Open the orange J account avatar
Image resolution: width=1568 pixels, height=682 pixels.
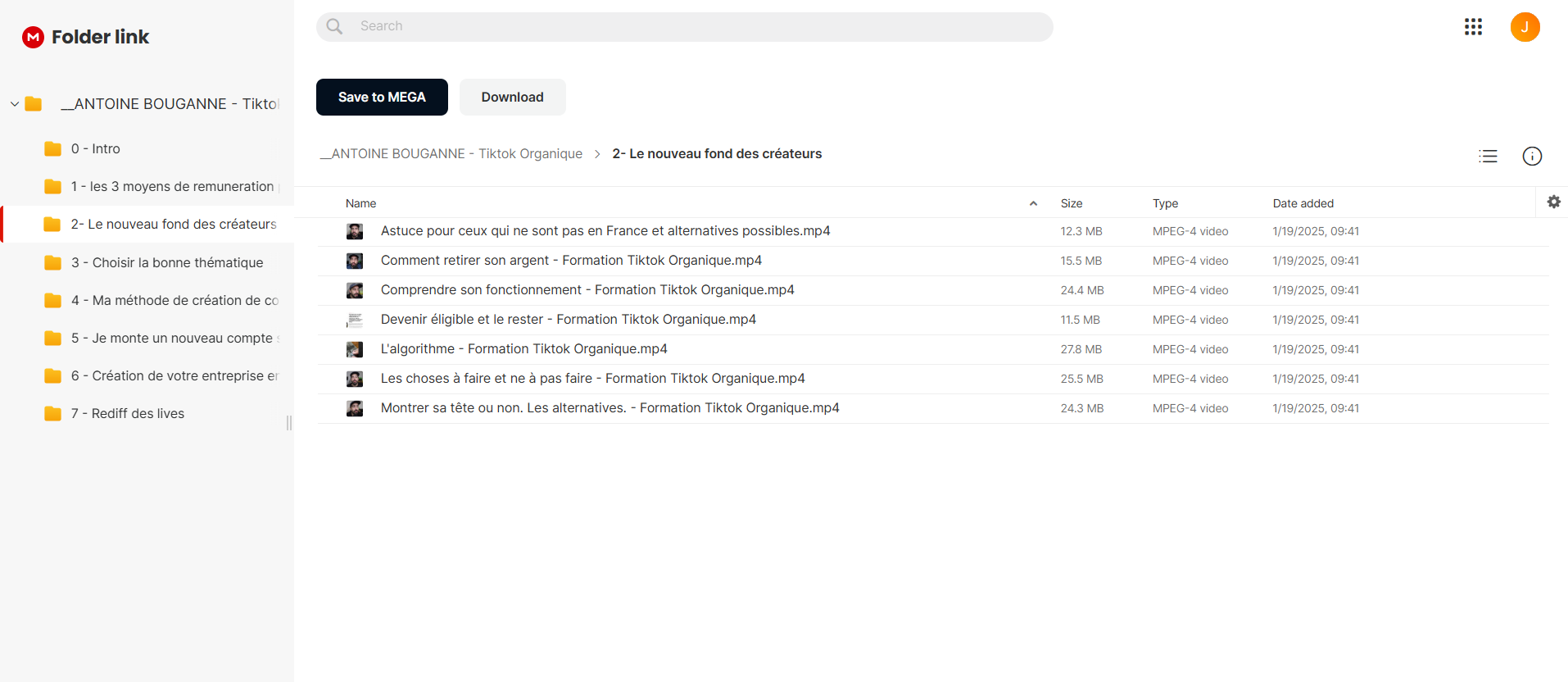tap(1525, 27)
